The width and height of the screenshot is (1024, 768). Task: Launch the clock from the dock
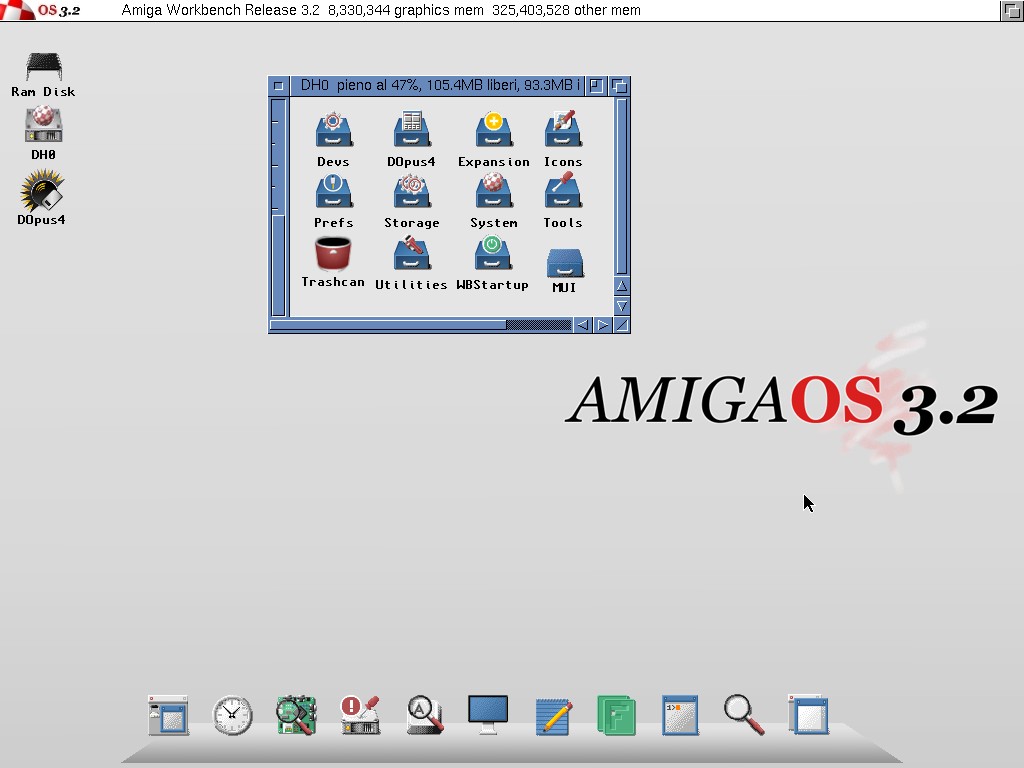[x=232, y=716]
